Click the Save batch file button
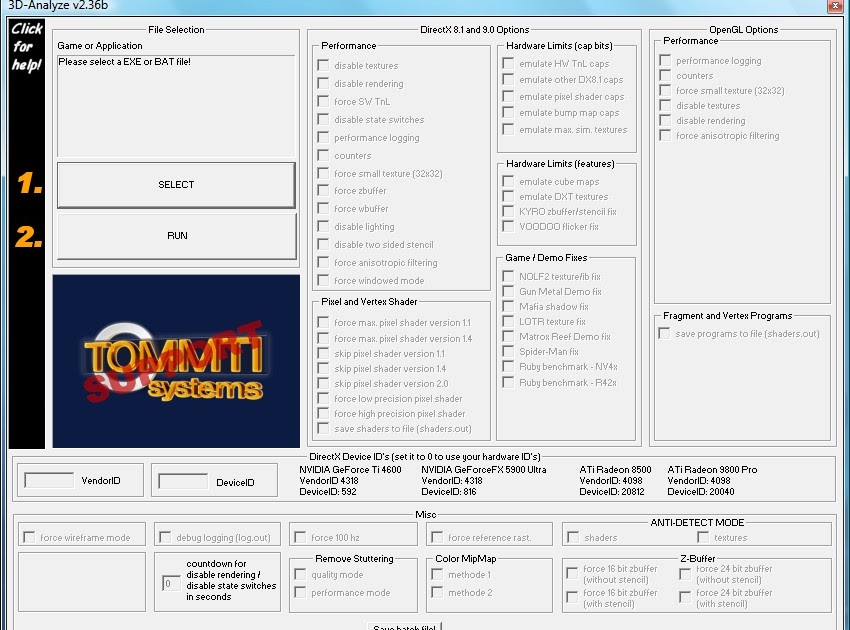This screenshot has height=630, width=850. [x=404, y=626]
